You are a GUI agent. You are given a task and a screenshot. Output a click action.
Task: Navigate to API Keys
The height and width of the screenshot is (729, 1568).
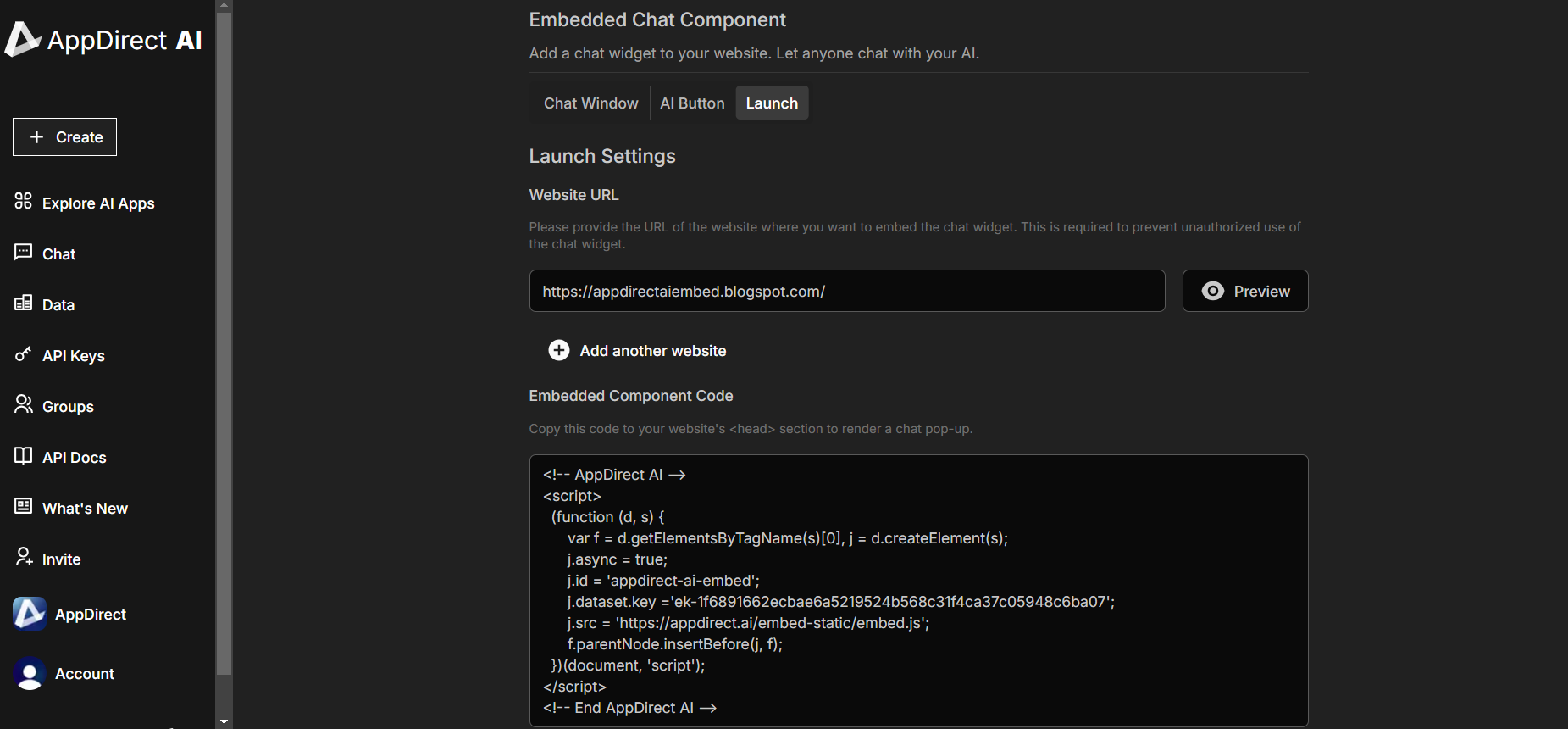point(74,356)
